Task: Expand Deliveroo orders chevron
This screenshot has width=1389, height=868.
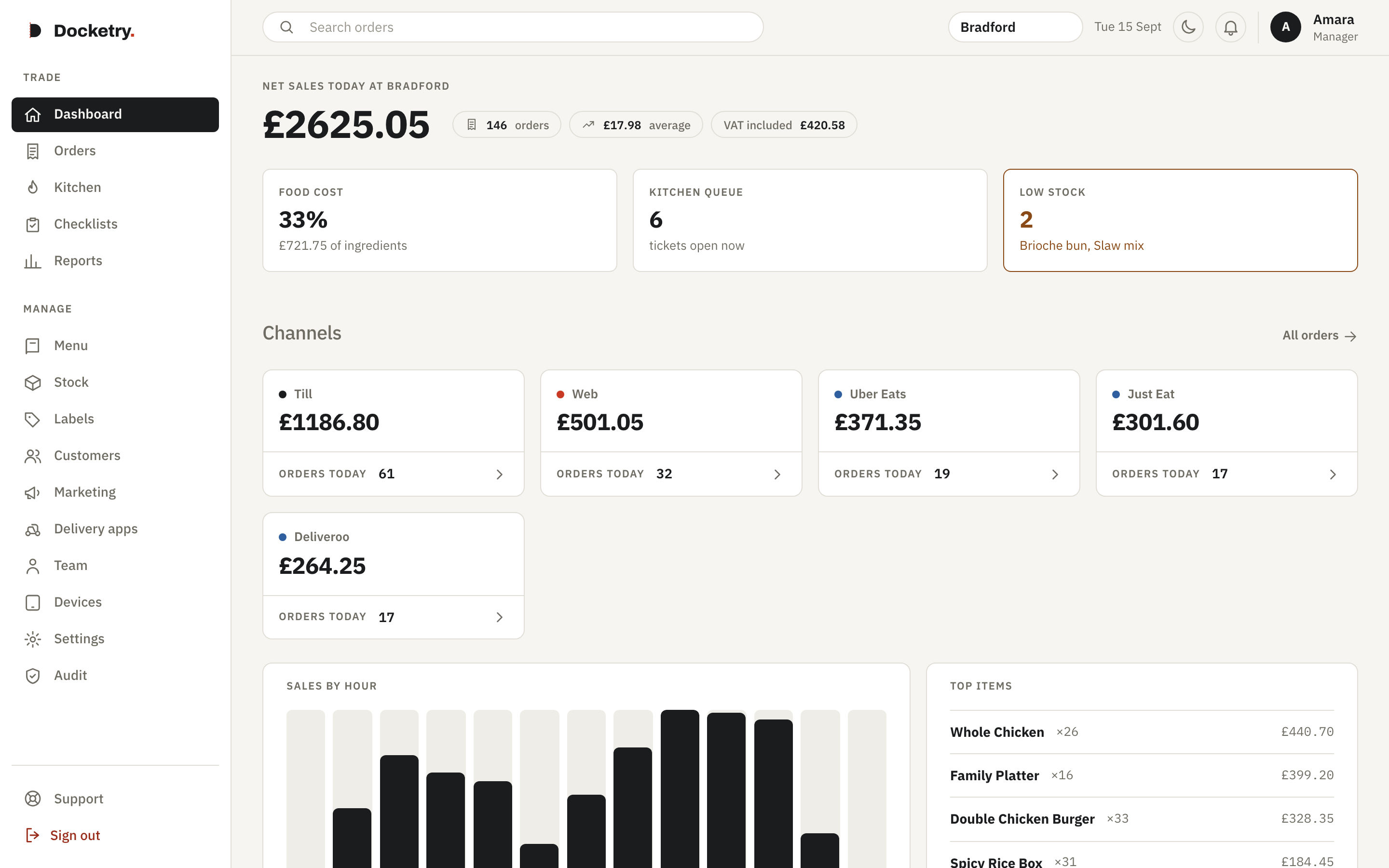Action: click(x=499, y=617)
